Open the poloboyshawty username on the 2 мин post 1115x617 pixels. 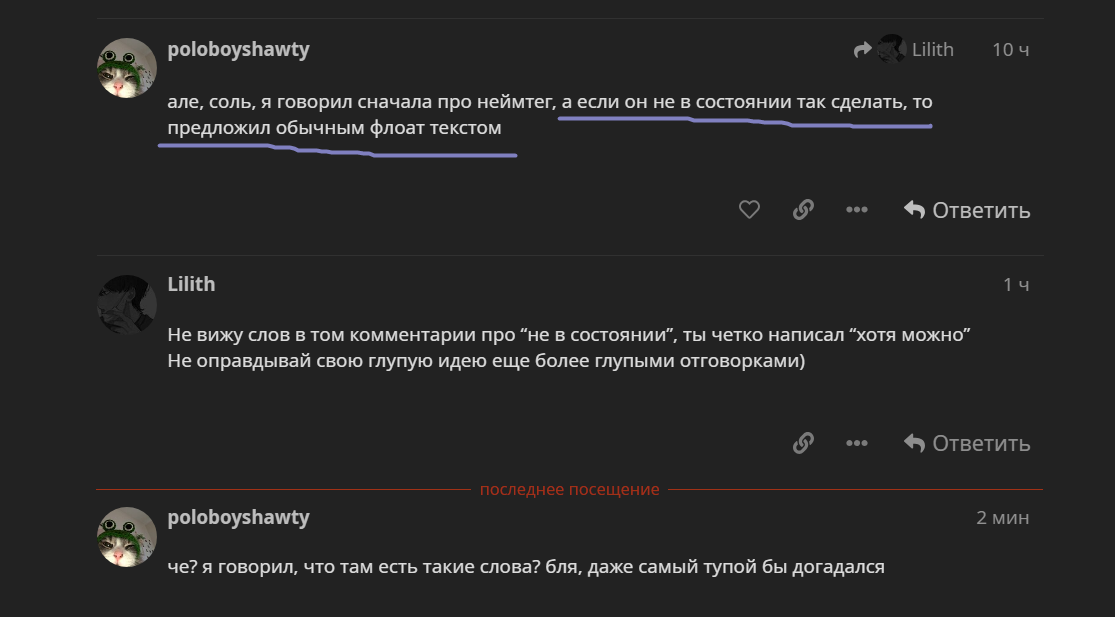[238, 517]
